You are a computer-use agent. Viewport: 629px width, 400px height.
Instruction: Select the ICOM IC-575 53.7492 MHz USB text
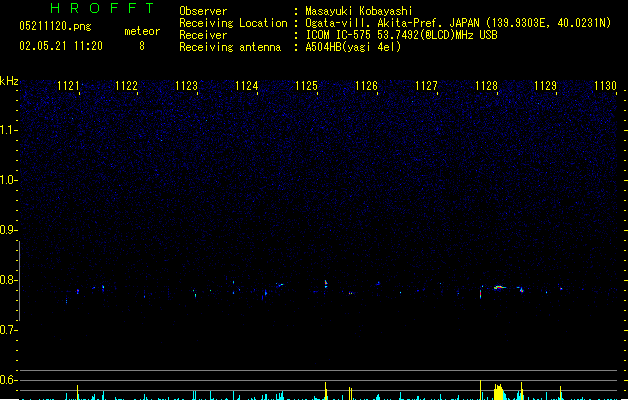tap(401, 35)
